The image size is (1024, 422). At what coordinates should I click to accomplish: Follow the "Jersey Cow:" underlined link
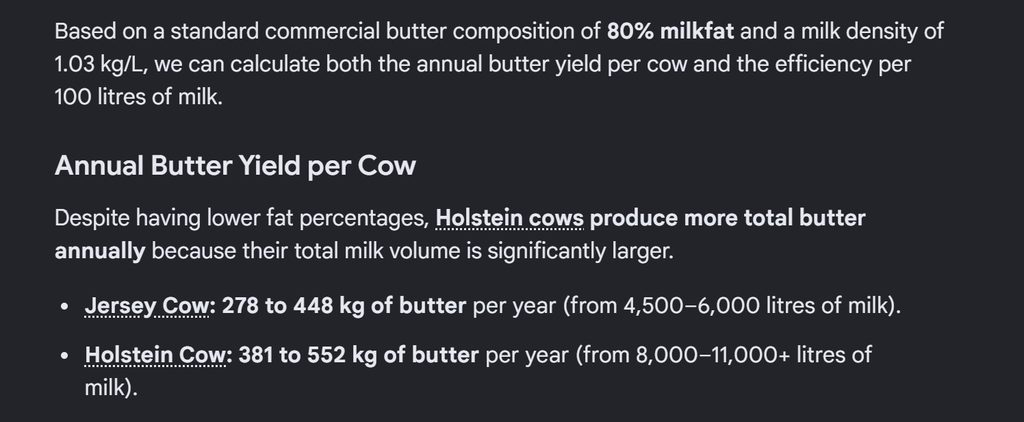click(x=147, y=306)
